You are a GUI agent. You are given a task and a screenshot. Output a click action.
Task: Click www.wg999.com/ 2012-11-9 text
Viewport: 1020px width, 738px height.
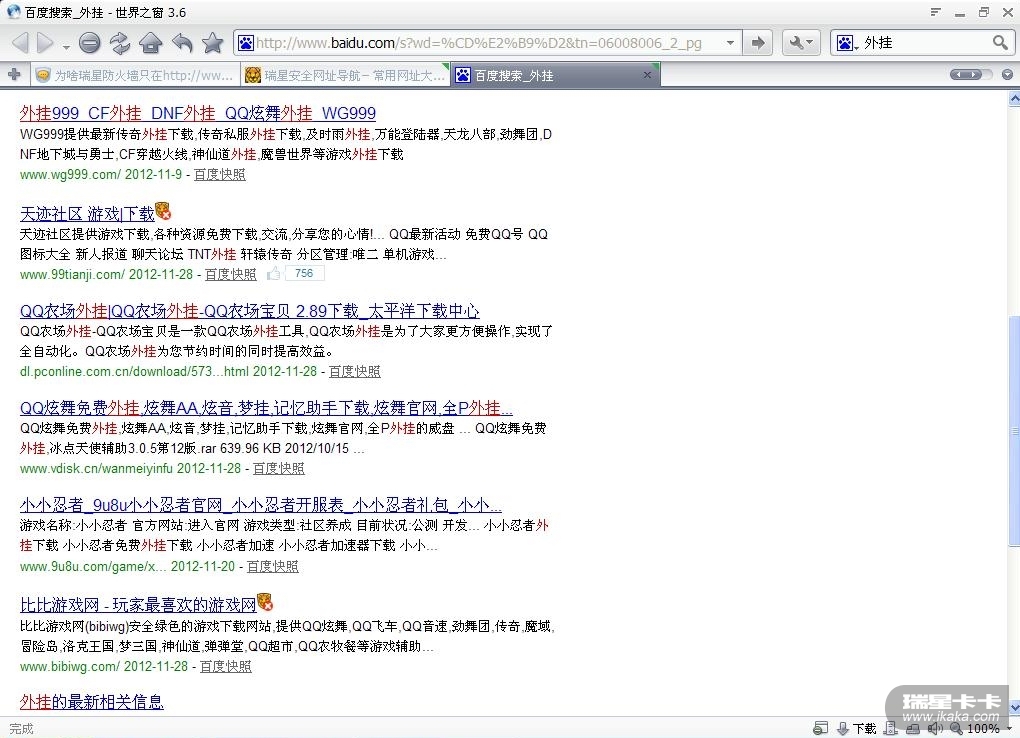pos(101,174)
